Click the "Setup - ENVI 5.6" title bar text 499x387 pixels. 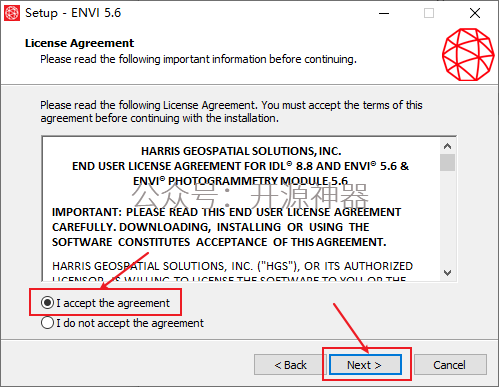click(73, 13)
